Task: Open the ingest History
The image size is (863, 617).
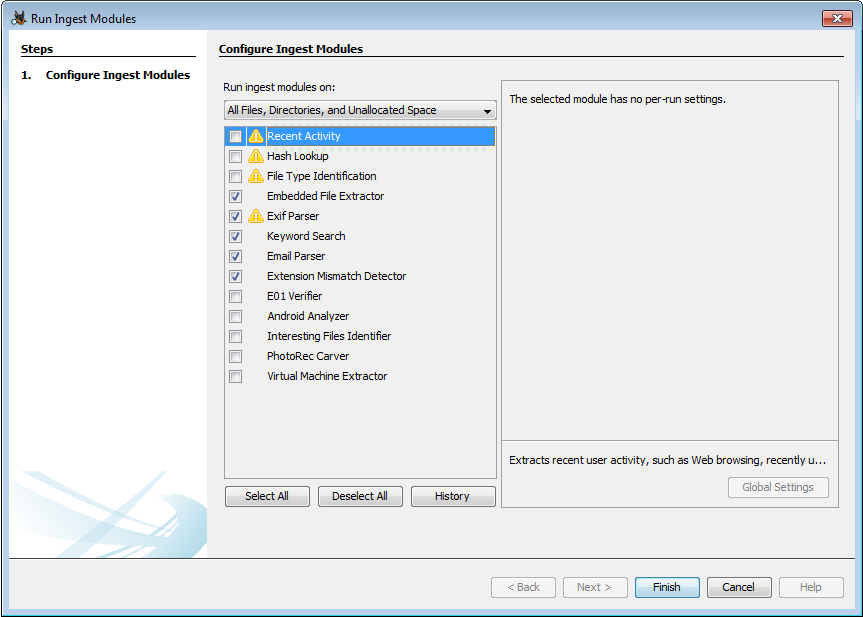Action: 452,496
